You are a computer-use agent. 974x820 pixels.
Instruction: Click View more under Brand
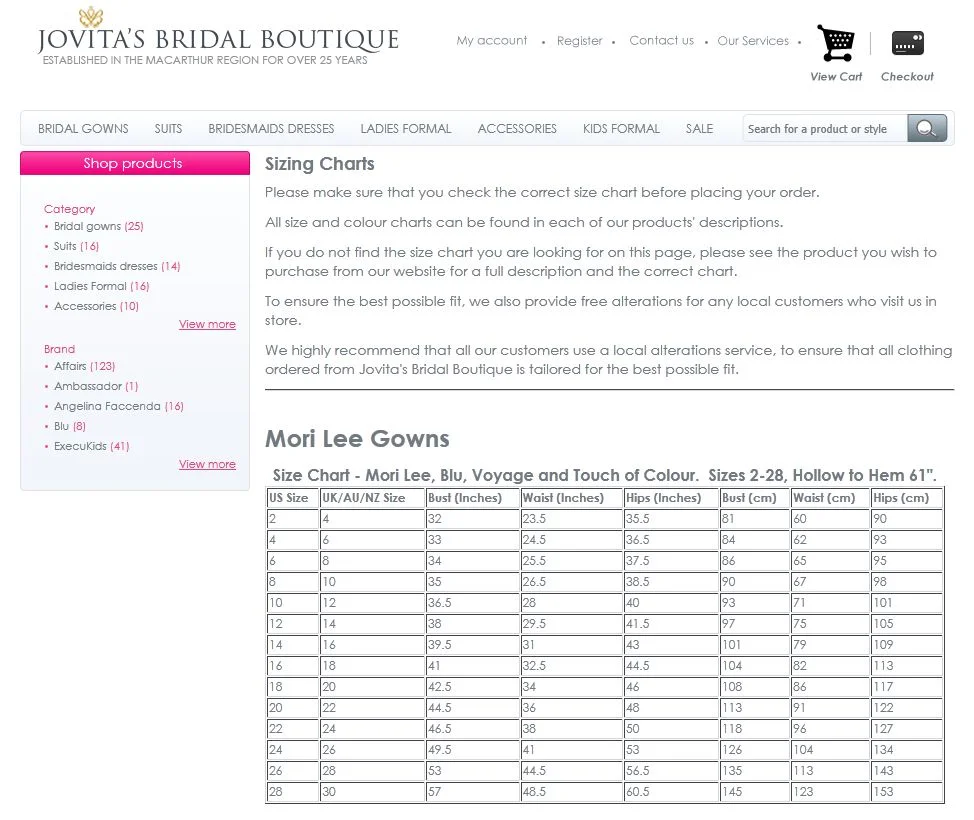click(207, 463)
